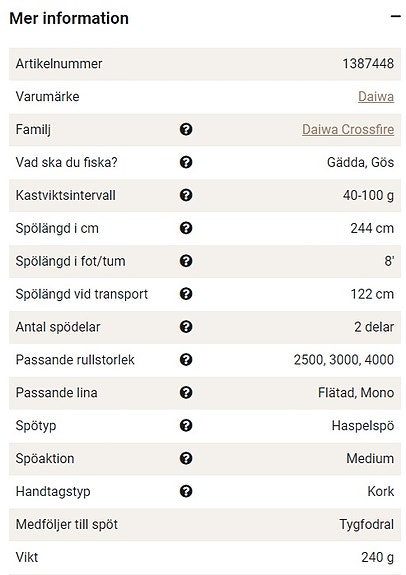Click the Tygfodral value text
406x575 pixels.
click(x=367, y=524)
